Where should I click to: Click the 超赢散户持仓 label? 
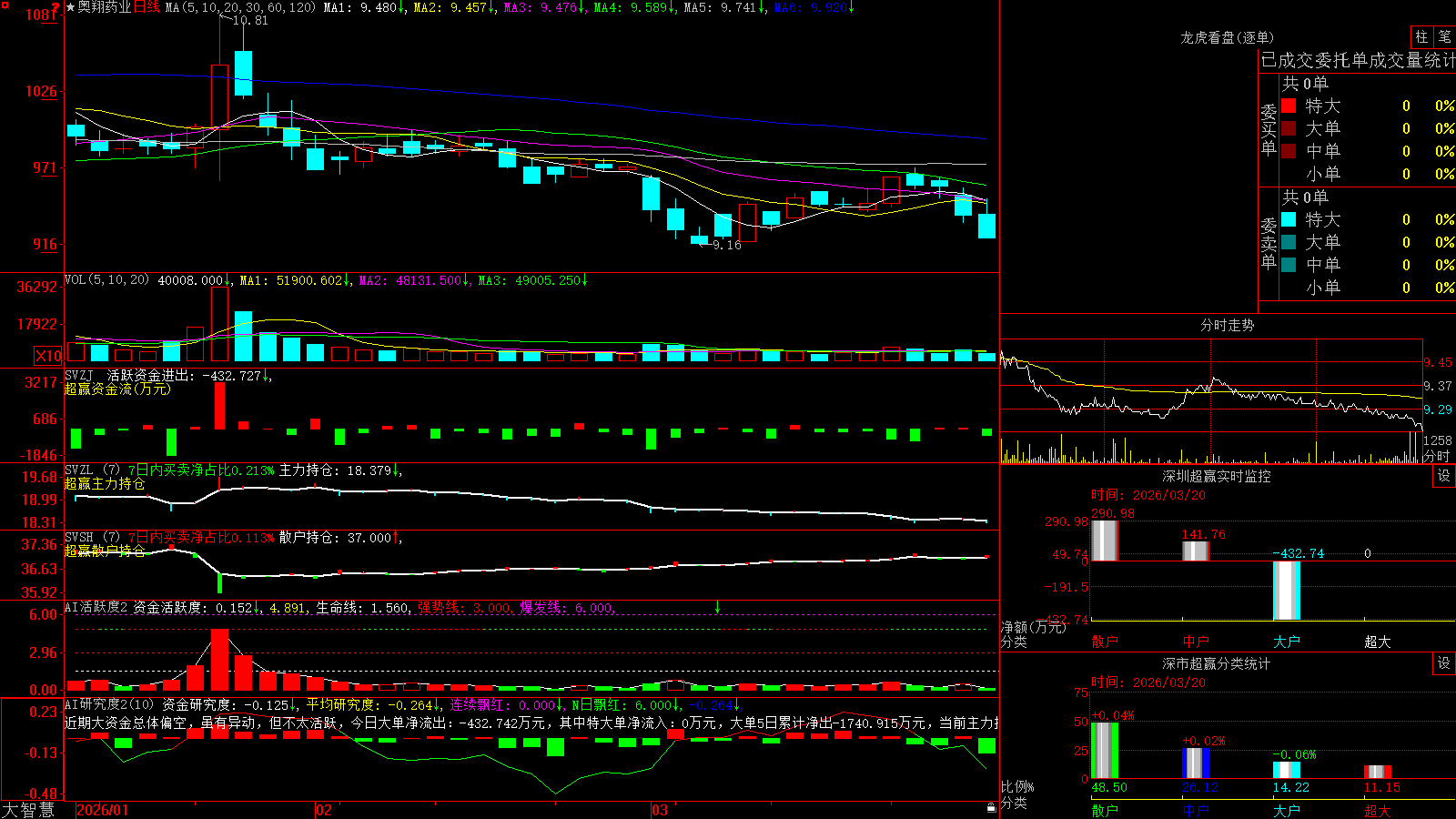click(x=105, y=551)
